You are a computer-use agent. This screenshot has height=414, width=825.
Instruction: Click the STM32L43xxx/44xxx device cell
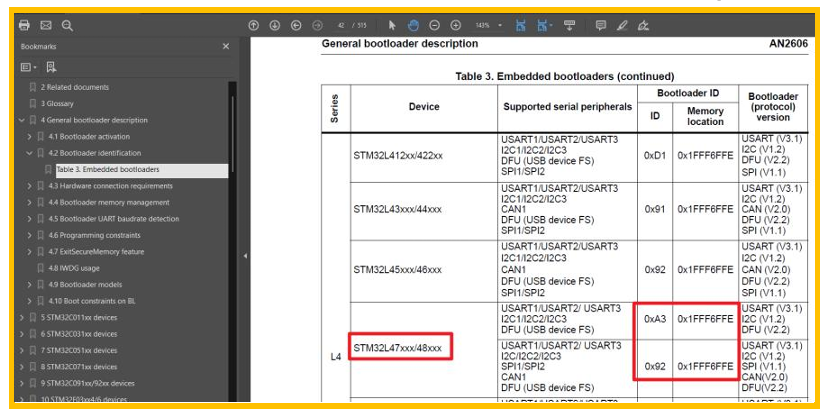tap(424, 209)
